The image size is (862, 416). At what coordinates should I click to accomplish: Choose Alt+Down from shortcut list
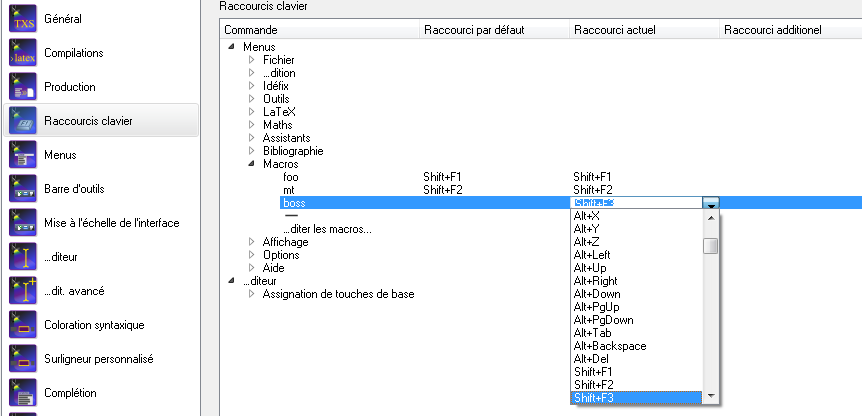click(x=637, y=294)
